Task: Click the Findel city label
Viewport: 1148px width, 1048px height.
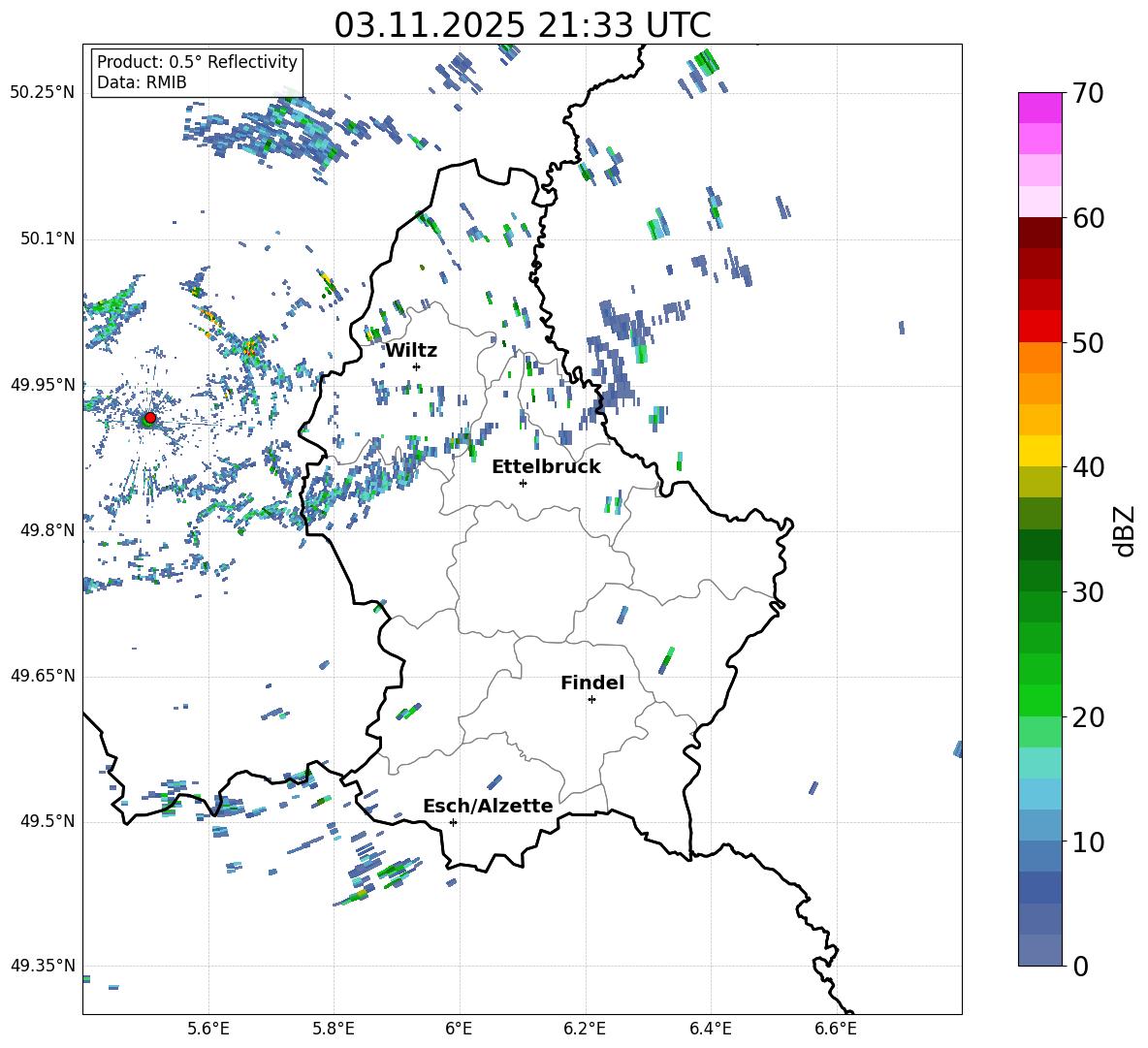Action: coord(592,683)
